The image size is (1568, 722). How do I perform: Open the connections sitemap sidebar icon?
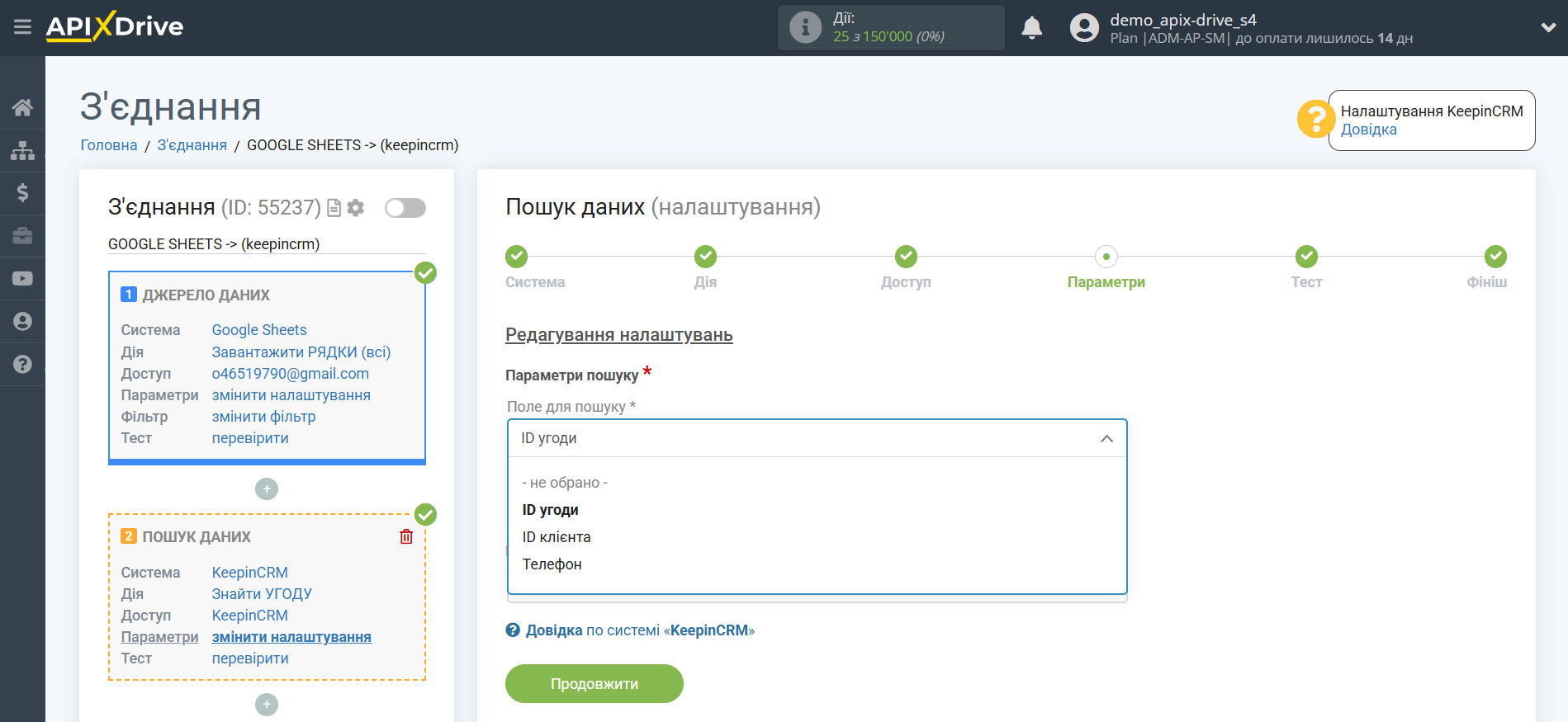pos(22,150)
